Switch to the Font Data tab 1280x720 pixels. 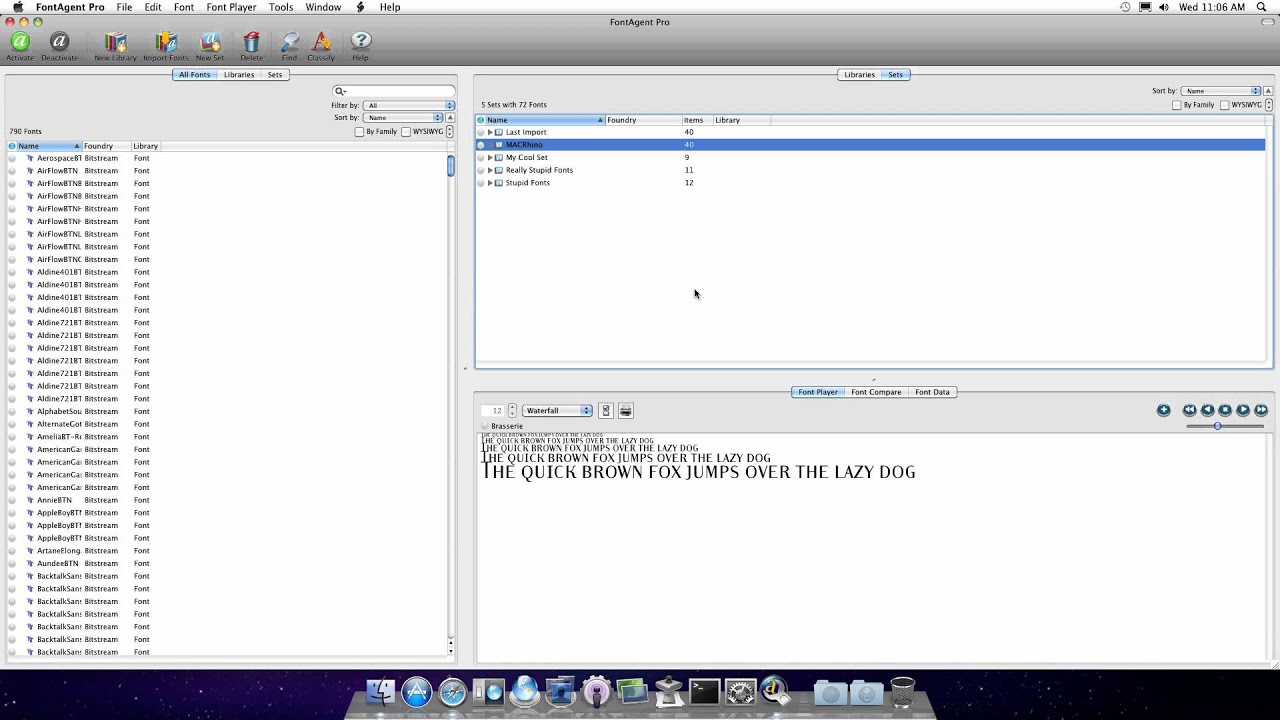pyautogui.click(x=932, y=392)
